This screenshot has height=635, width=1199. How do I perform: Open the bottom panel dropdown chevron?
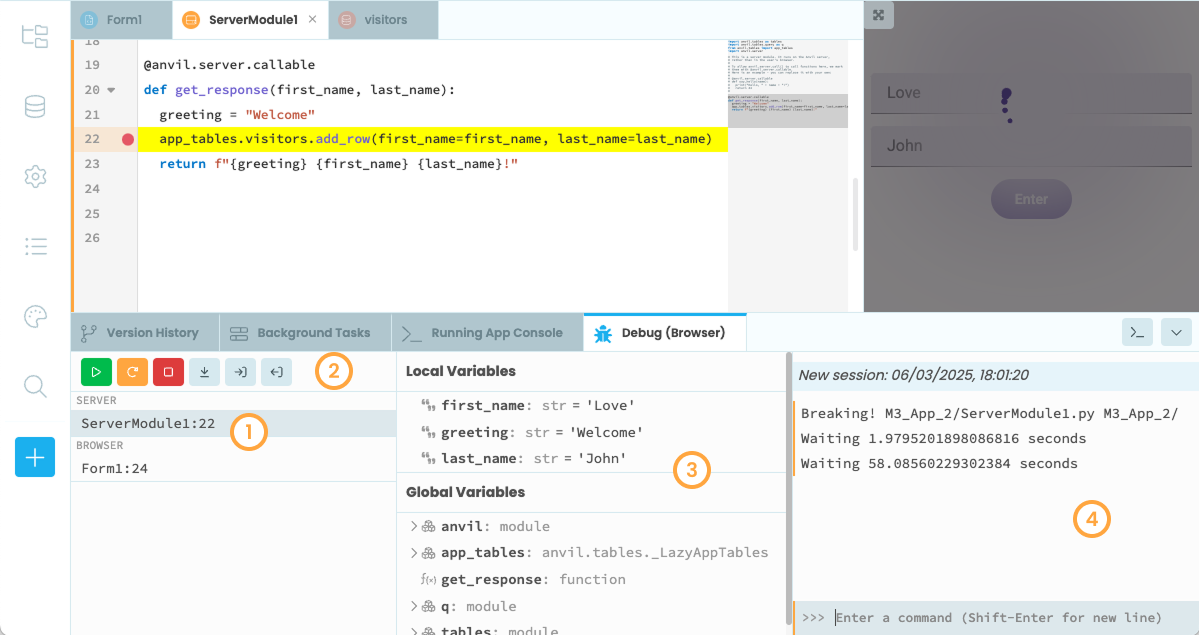tap(1176, 333)
